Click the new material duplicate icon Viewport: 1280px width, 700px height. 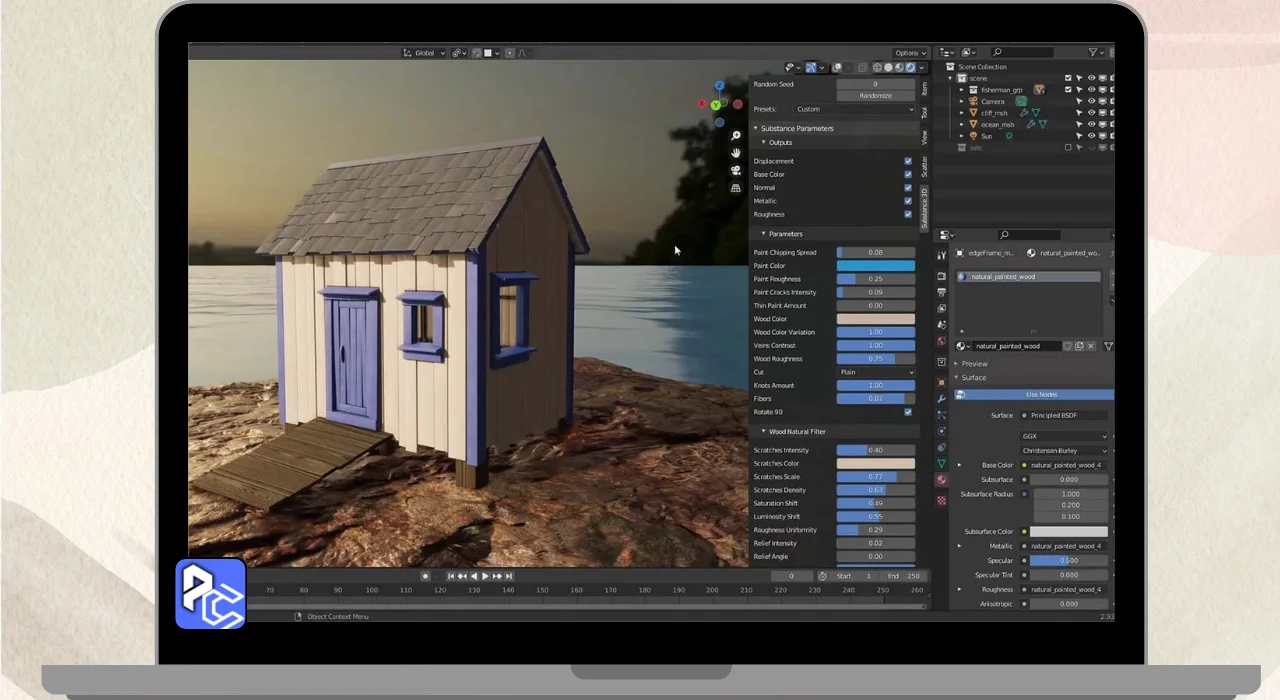pyautogui.click(x=1079, y=346)
